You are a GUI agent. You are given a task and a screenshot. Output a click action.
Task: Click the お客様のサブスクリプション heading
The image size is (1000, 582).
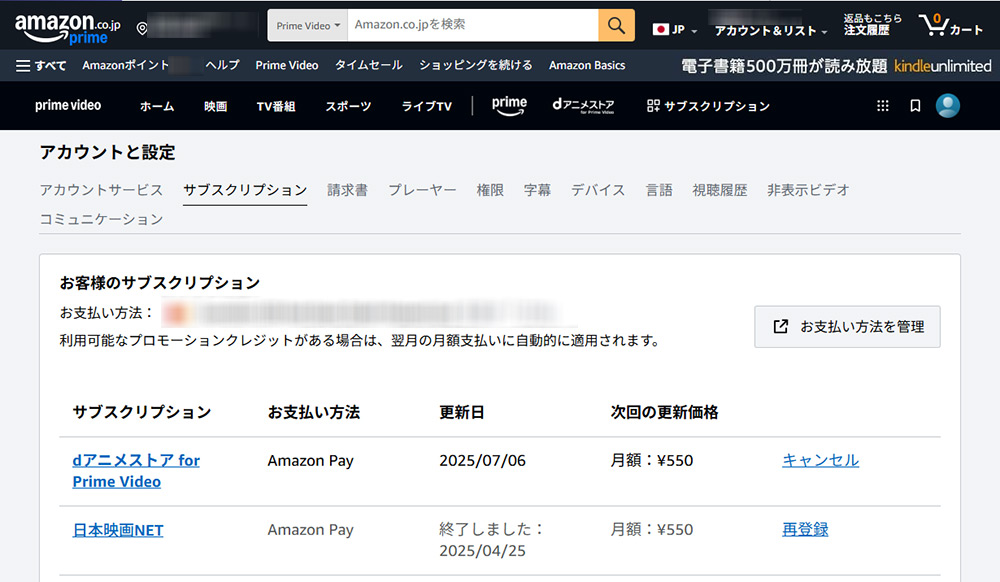(x=159, y=282)
